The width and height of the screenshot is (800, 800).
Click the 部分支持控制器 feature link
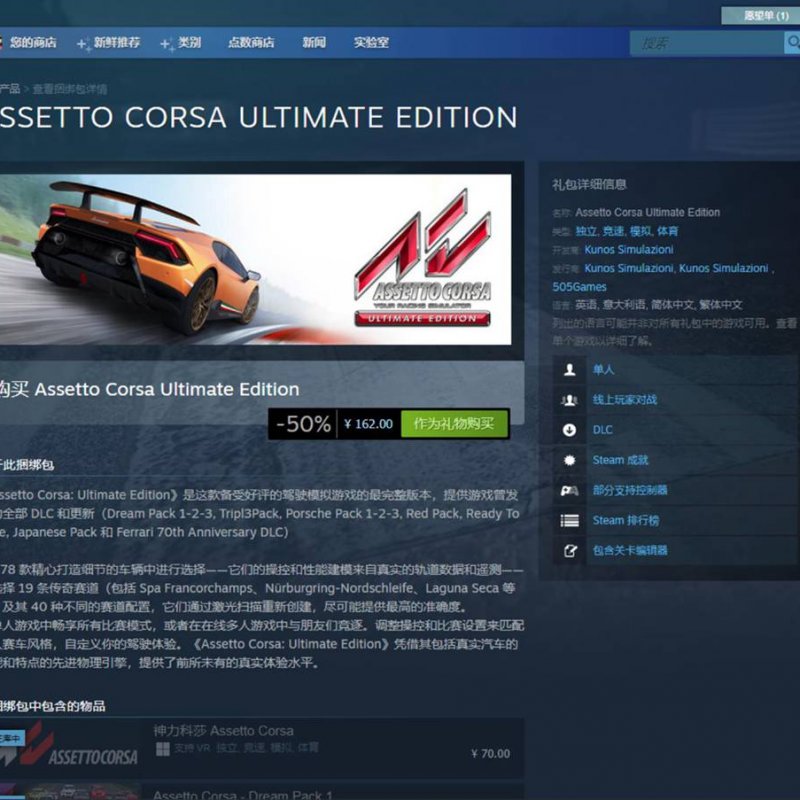pos(630,490)
